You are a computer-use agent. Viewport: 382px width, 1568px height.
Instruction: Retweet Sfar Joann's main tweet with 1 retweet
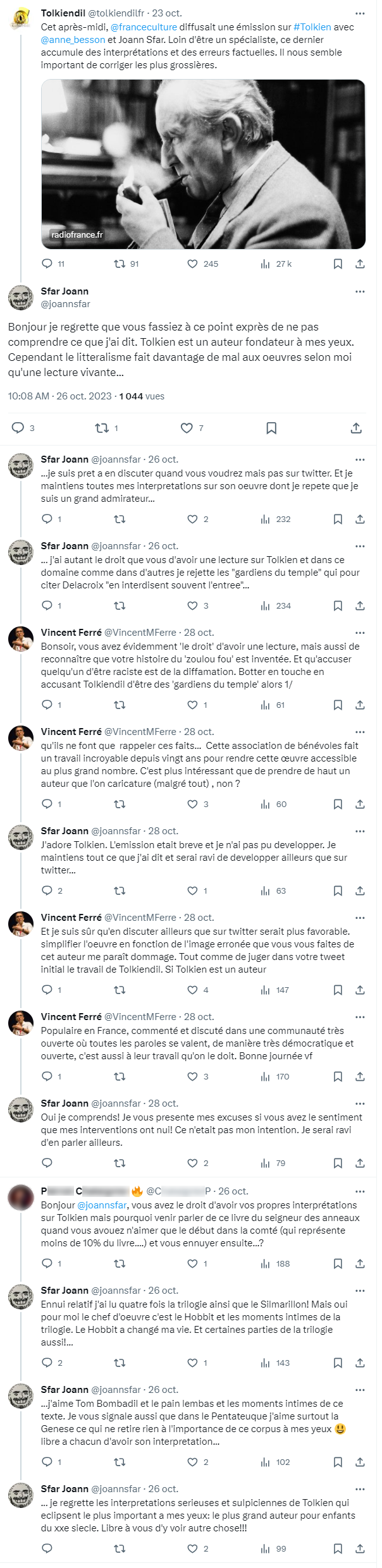(101, 428)
